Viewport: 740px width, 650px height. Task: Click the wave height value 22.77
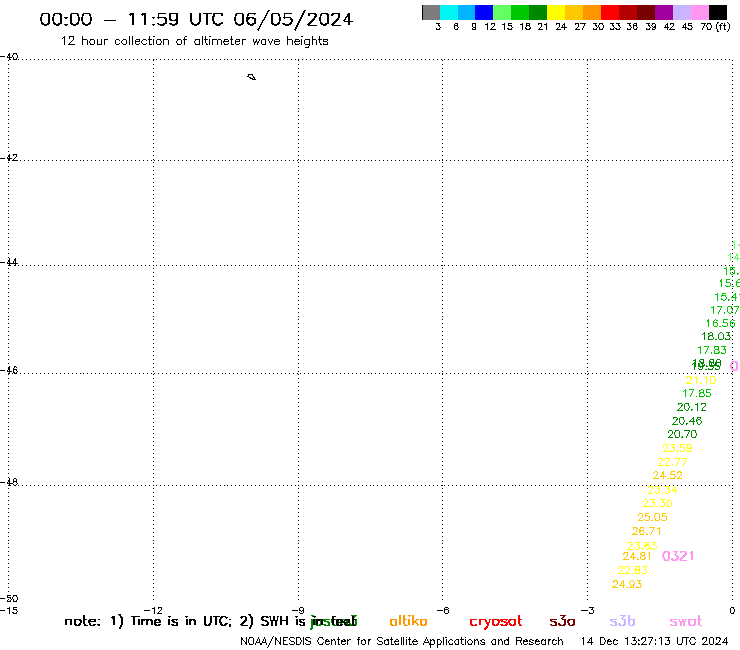(673, 462)
